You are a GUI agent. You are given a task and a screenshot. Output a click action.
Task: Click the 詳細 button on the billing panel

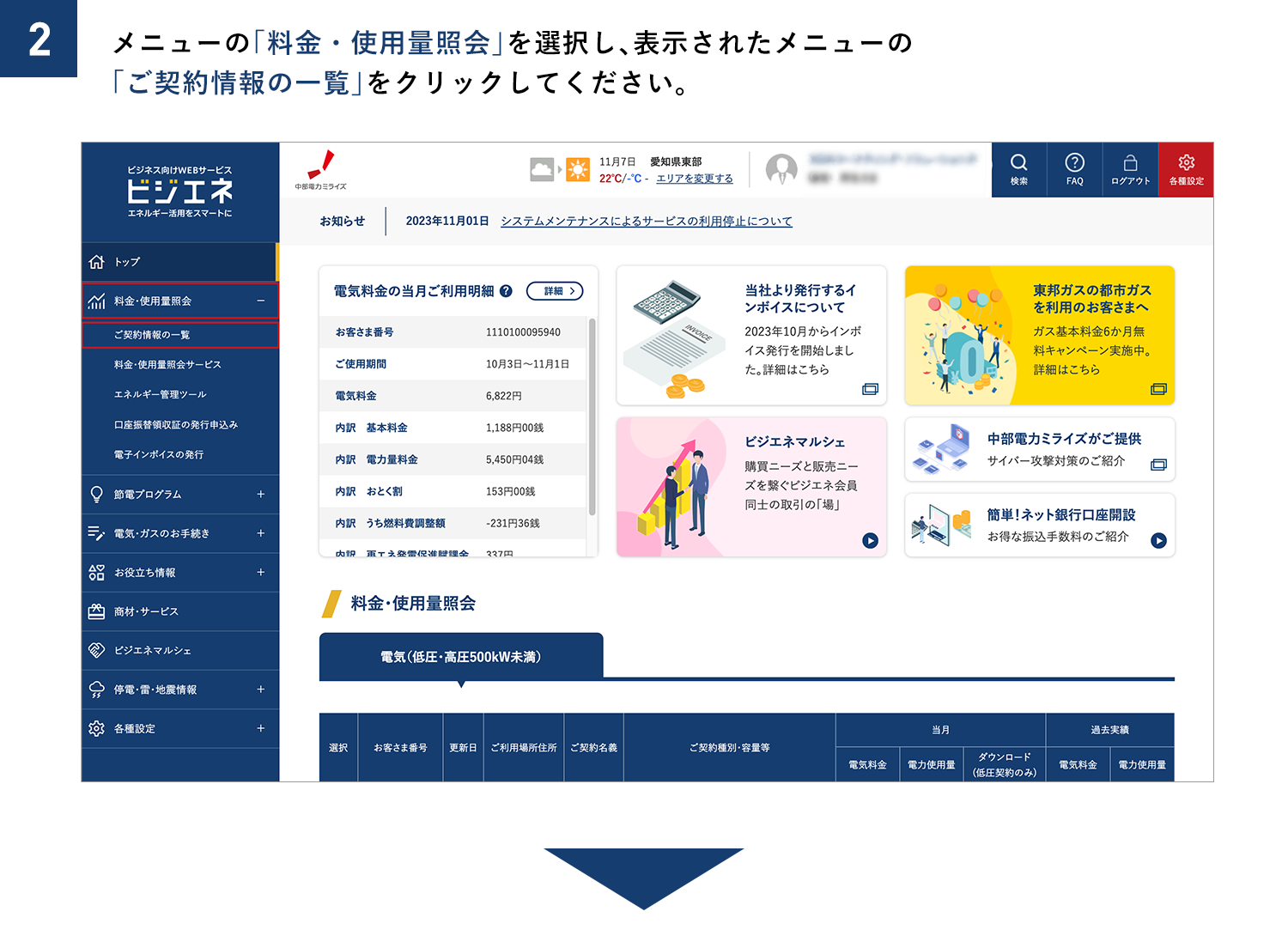pos(555,291)
